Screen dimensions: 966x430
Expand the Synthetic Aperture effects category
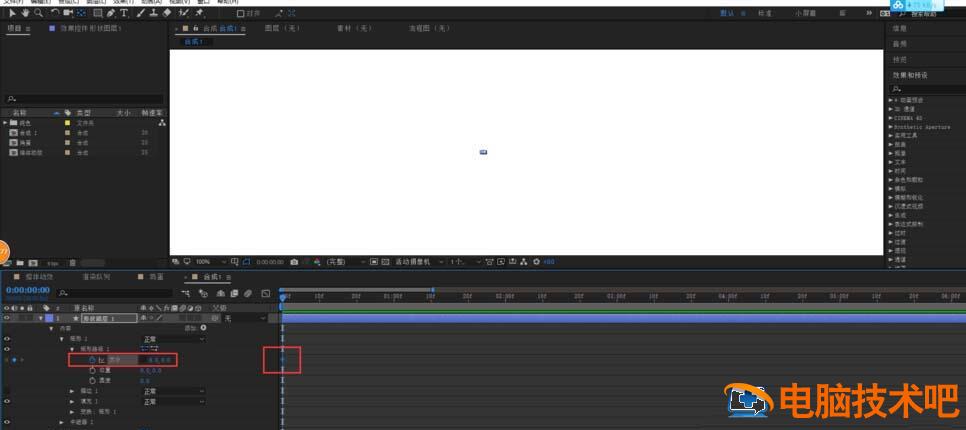pyautogui.click(x=891, y=127)
